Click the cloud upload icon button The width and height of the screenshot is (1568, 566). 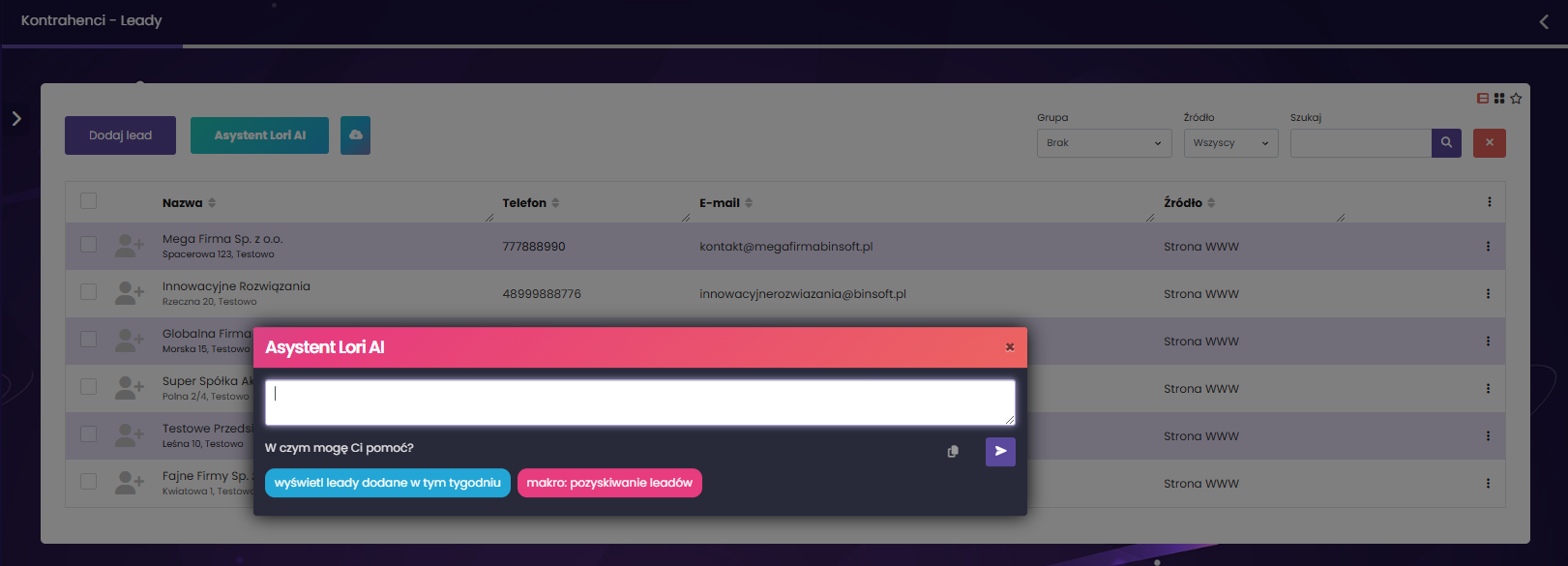355,135
